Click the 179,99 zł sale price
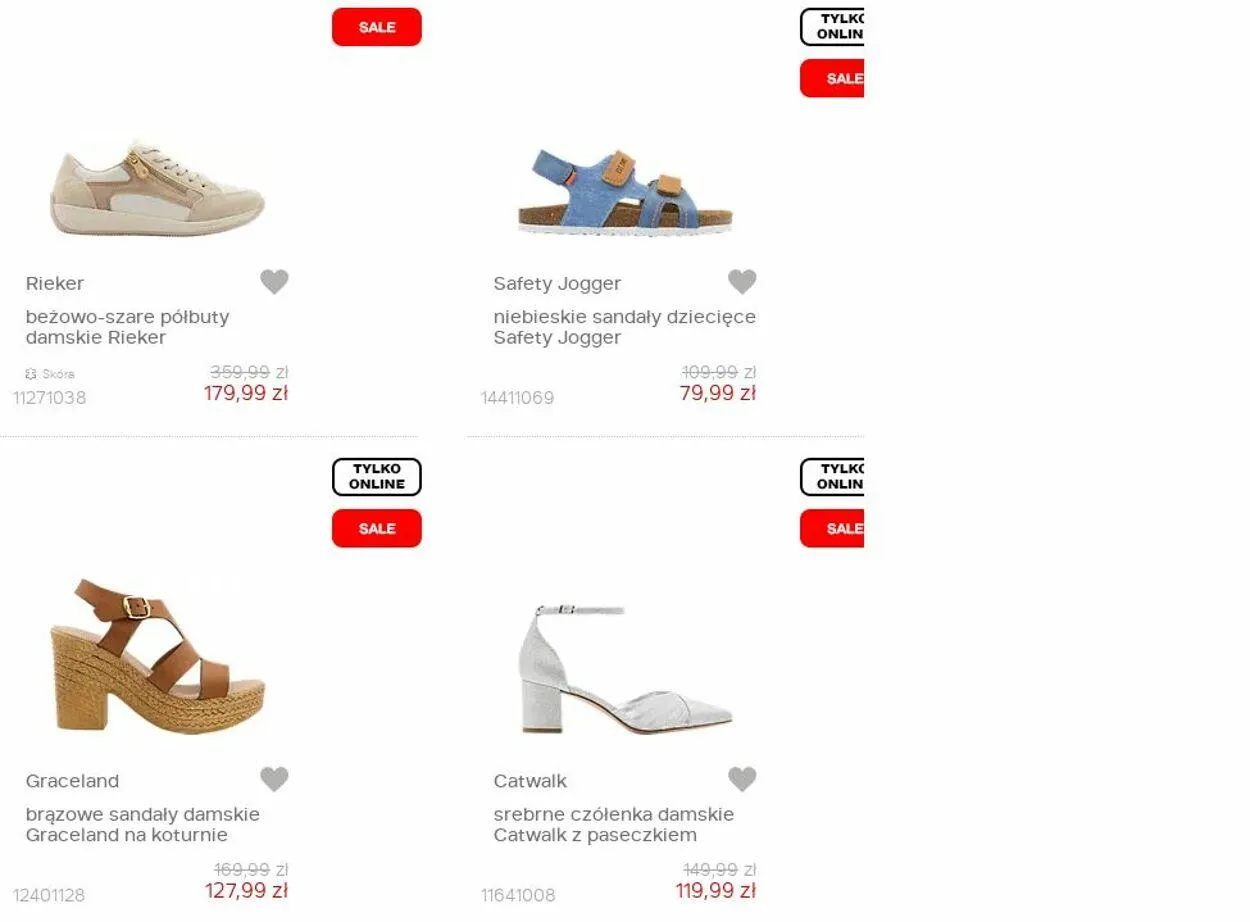This screenshot has height=922, width=1250. click(246, 393)
